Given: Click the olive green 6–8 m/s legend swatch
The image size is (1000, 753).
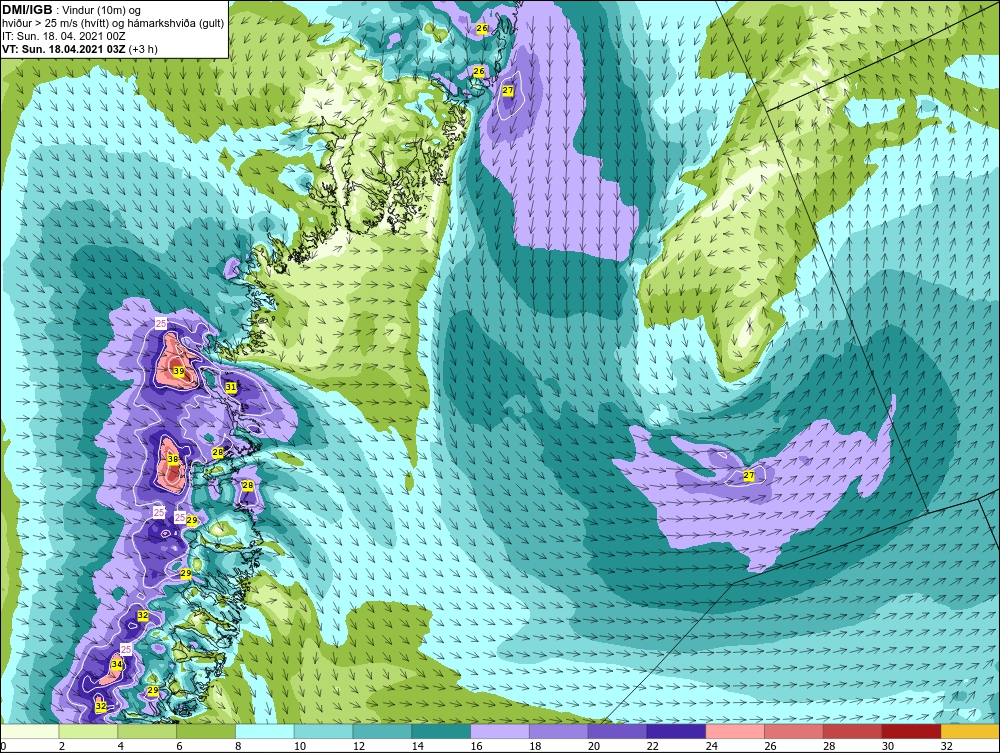Looking at the screenshot, I should (x=206, y=731).
